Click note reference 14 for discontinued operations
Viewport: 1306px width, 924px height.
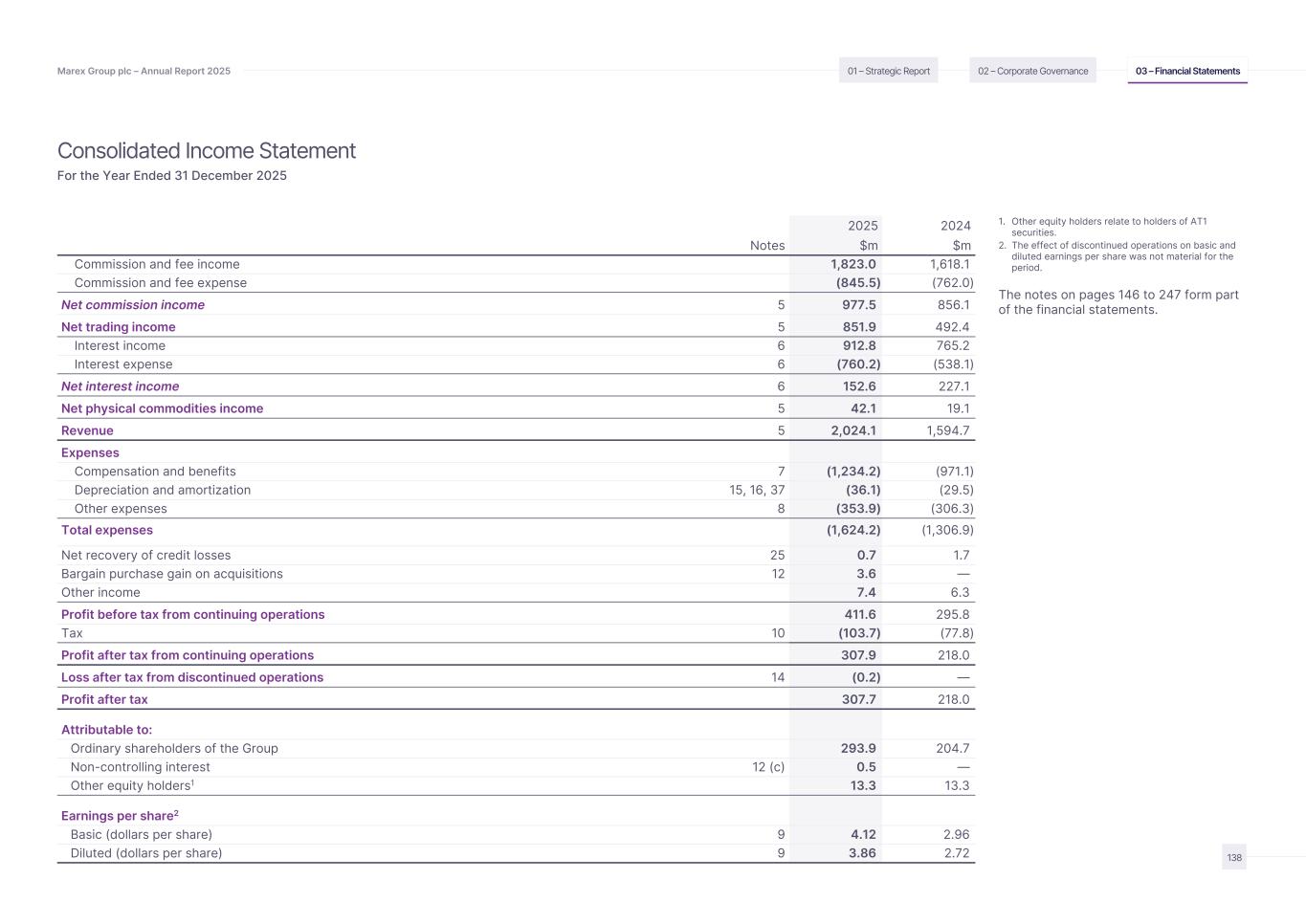pyautogui.click(x=777, y=677)
